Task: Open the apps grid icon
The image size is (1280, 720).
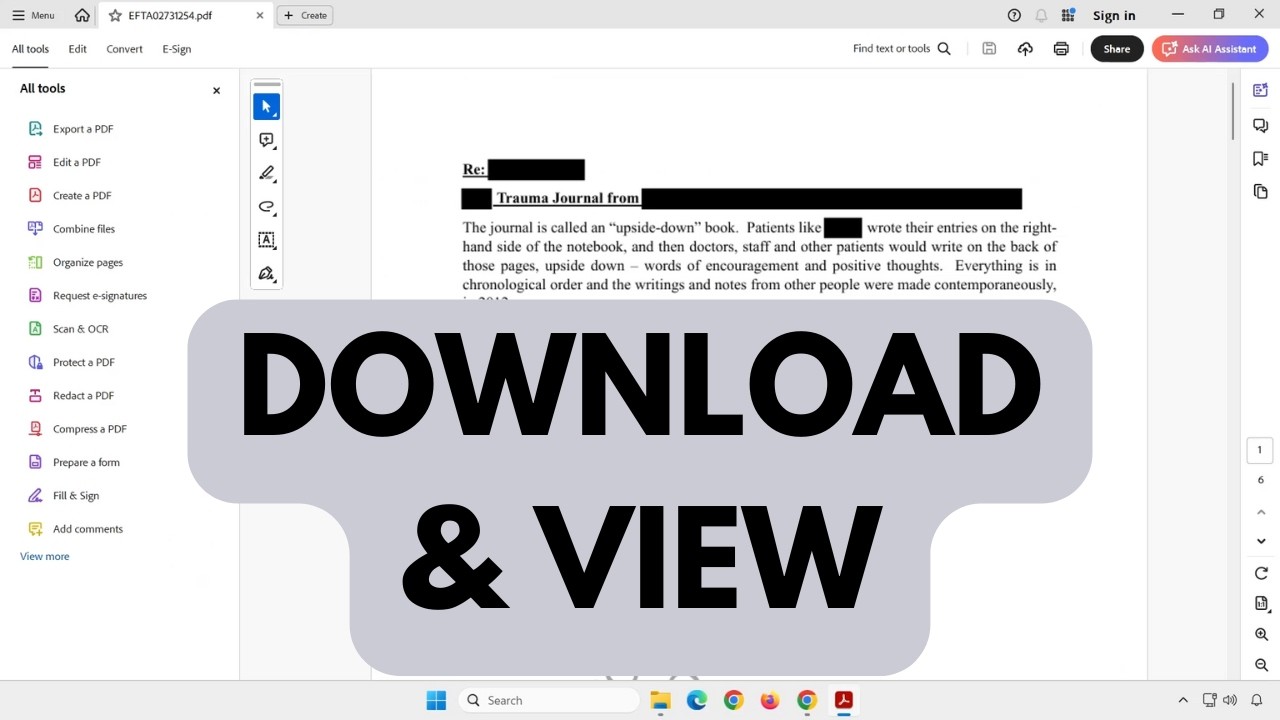Action: tap(1068, 15)
